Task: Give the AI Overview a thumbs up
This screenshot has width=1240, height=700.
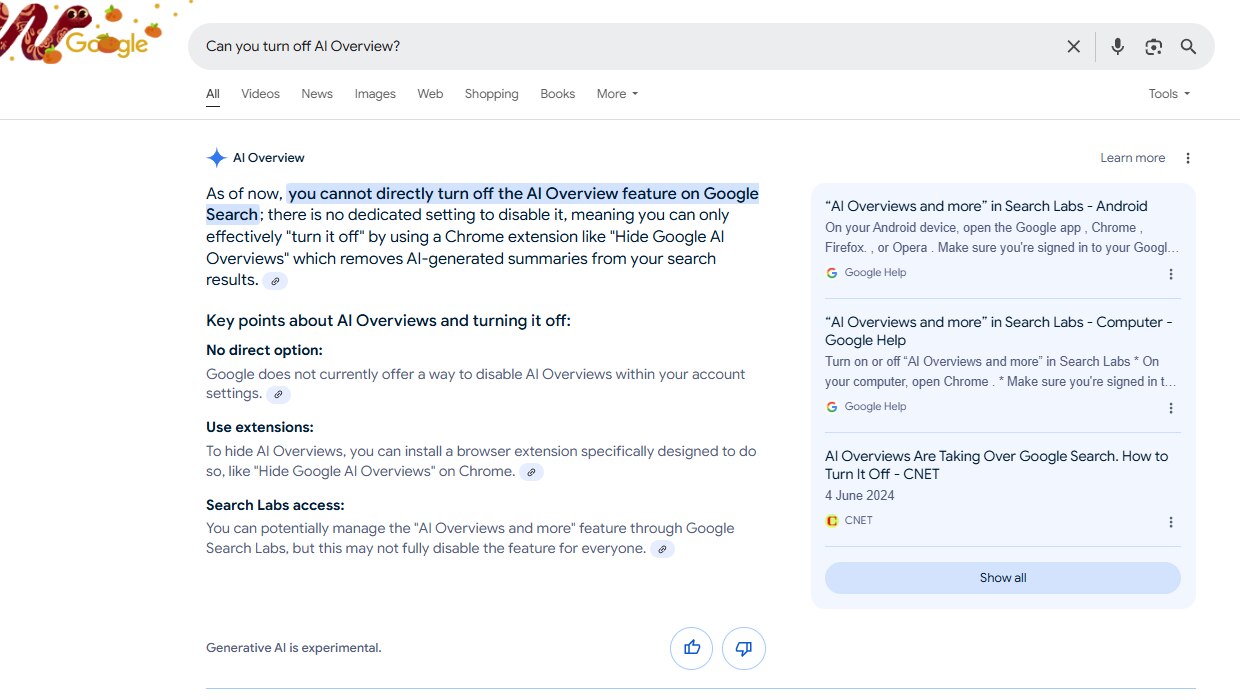Action: click(x=691, y=648)
